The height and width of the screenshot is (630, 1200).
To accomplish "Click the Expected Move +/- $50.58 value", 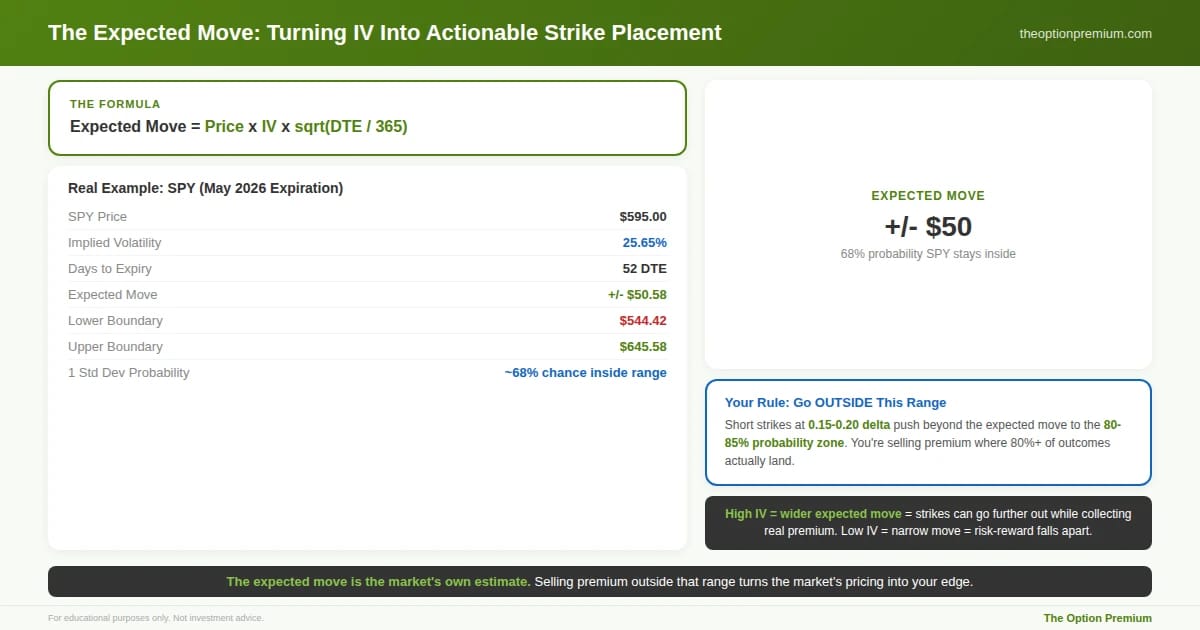I will (636, 294).
